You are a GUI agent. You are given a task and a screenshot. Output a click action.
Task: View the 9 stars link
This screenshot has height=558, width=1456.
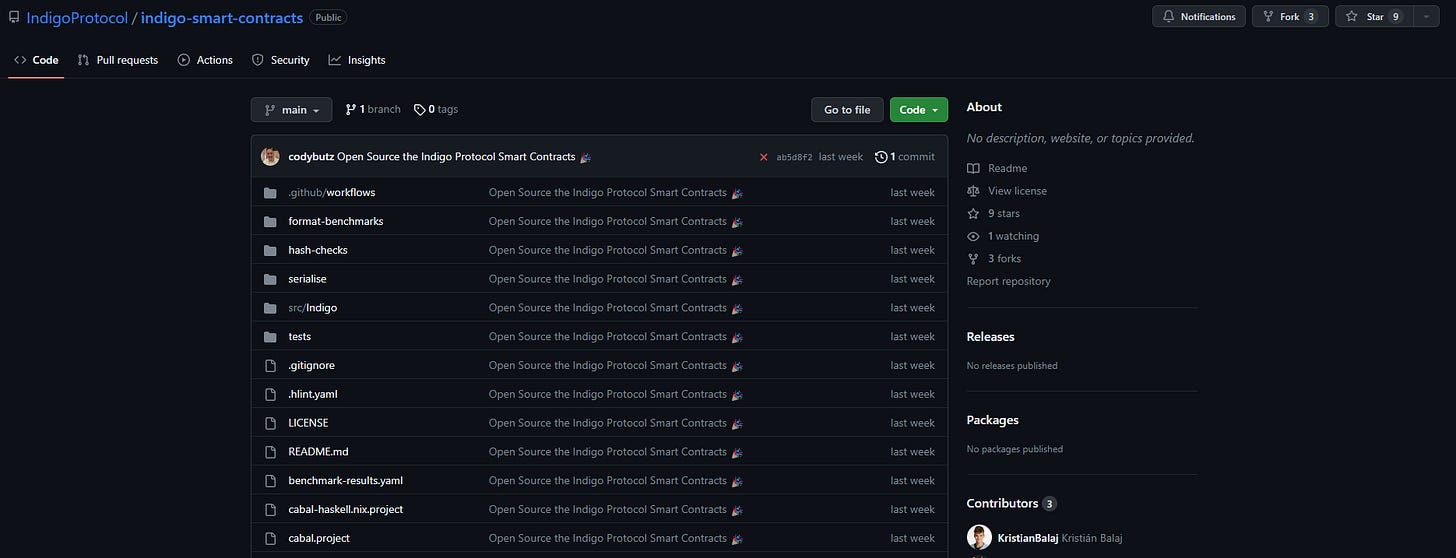[x=993, y=214]
